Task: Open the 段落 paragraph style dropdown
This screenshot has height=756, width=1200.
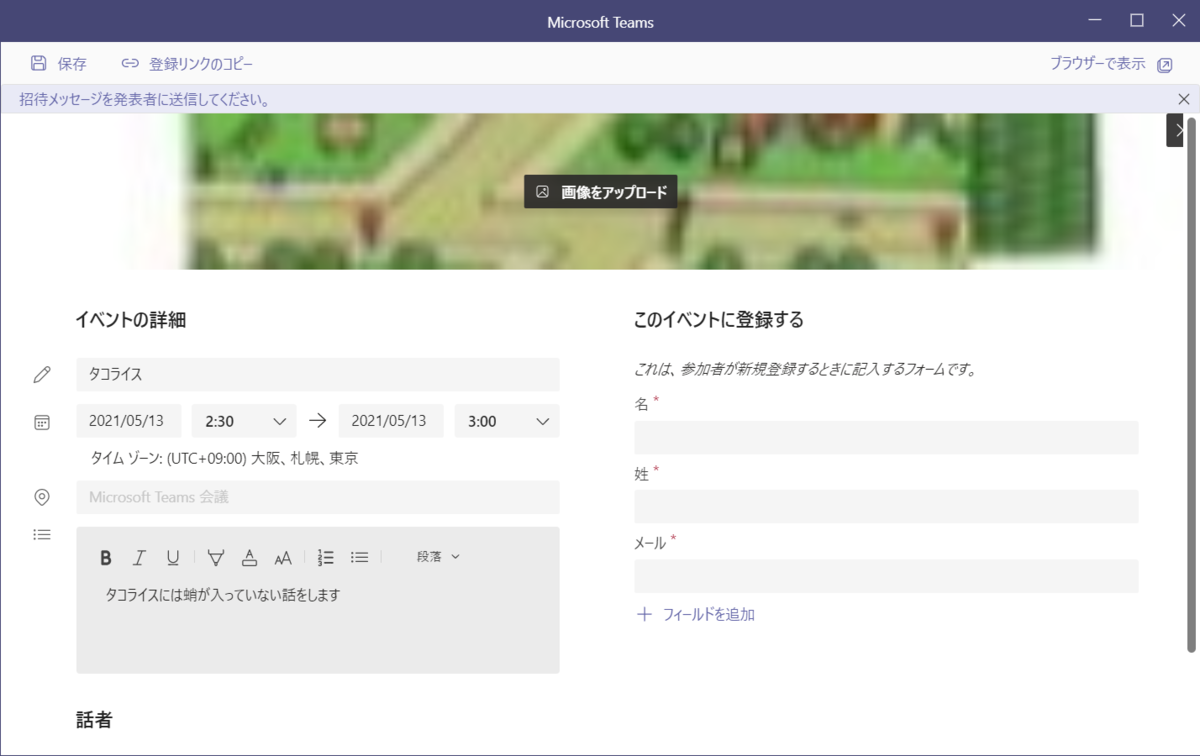Action: (x=438, y=557)
